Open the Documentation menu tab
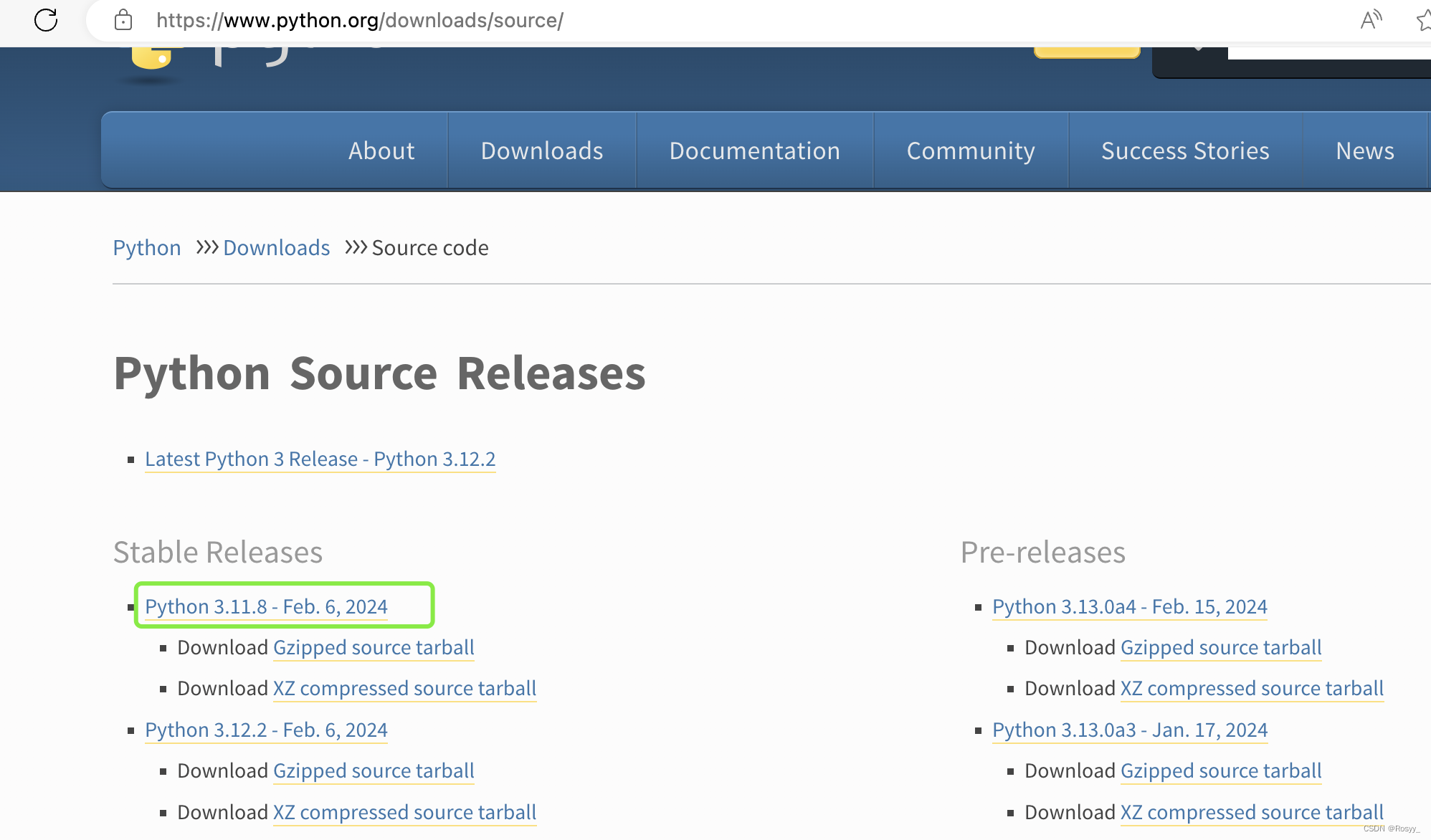Screen dimensions: 1431x840 [754, 150]
